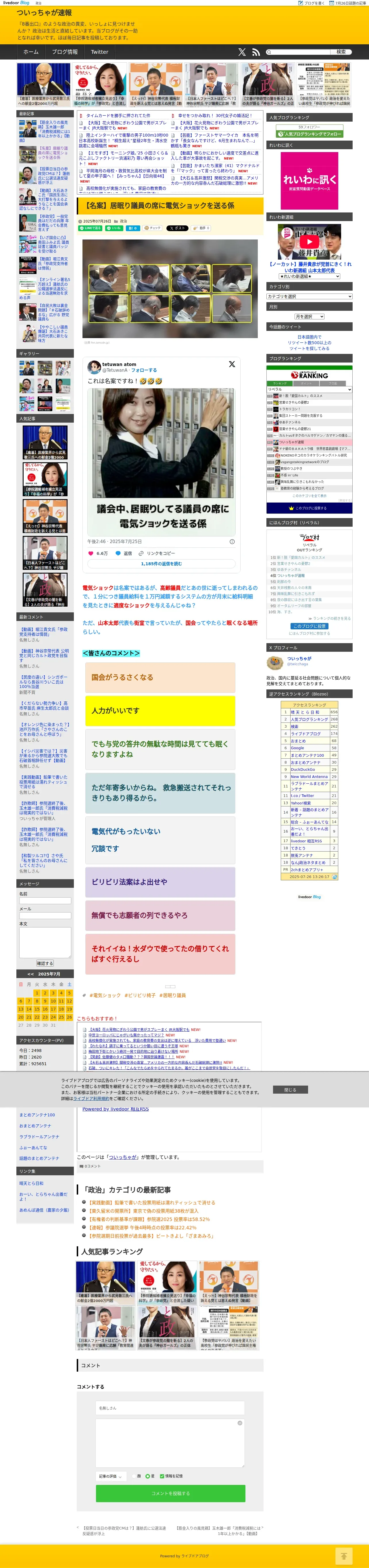Screen dimensions: 369x1568
Task: Click the X ポスト share button
Action: (x=177, y=228)
